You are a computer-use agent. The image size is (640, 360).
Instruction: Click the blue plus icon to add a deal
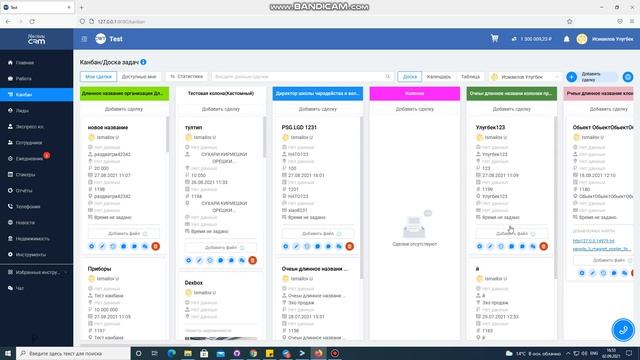click(x=571, y=77)
